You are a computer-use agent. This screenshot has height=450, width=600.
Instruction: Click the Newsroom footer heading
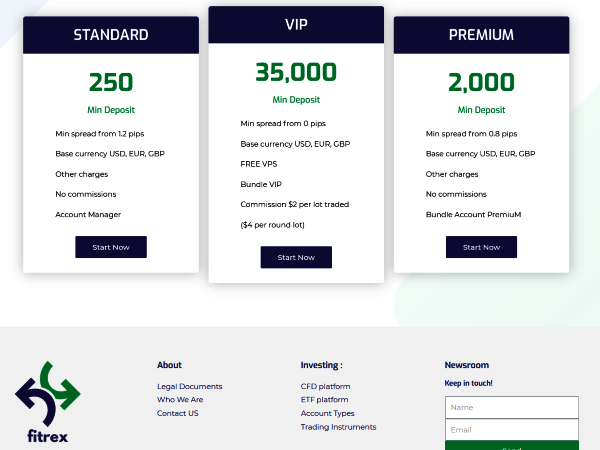(x=466, y=365)
